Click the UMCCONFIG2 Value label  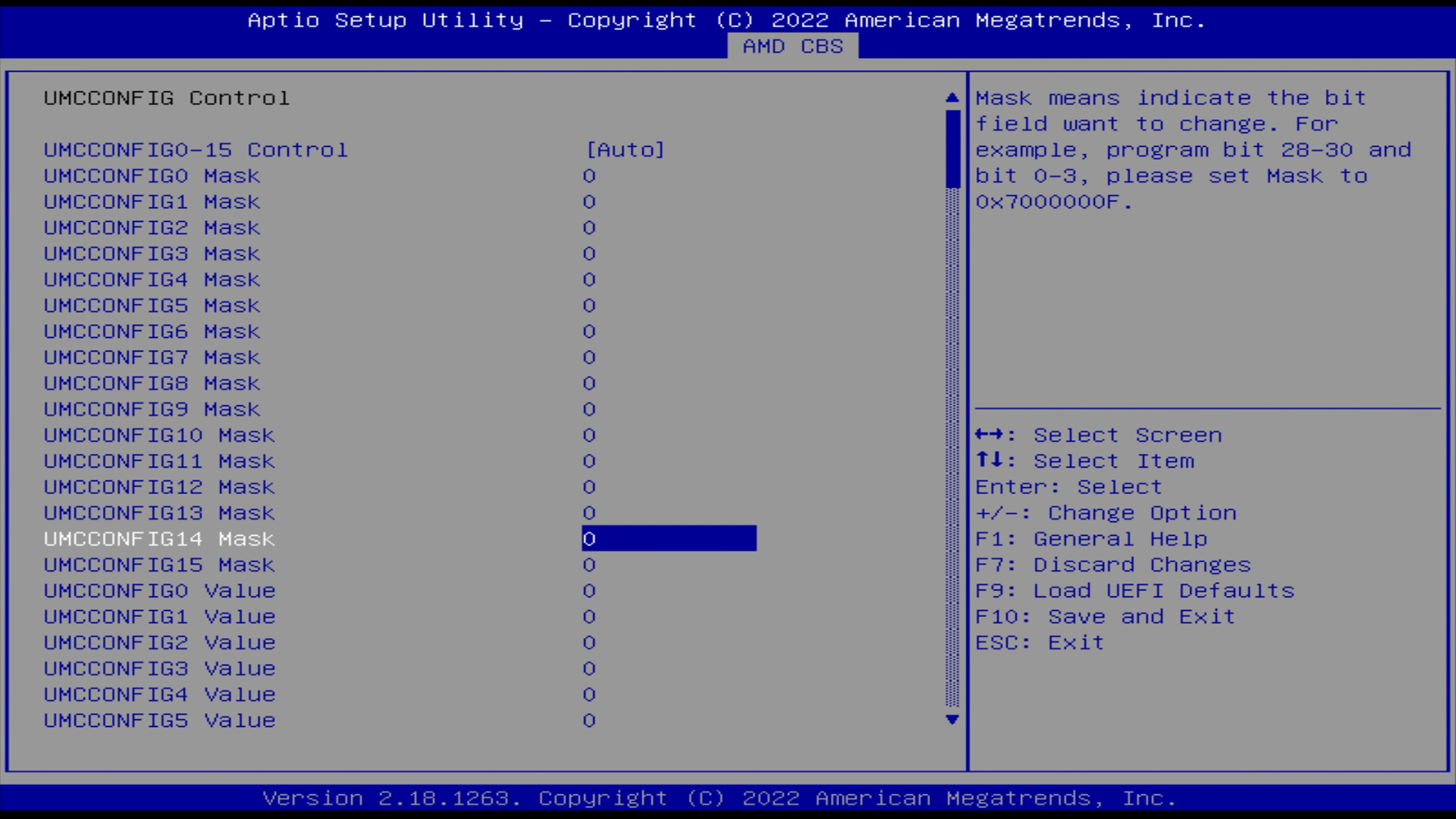click(159, 643)
